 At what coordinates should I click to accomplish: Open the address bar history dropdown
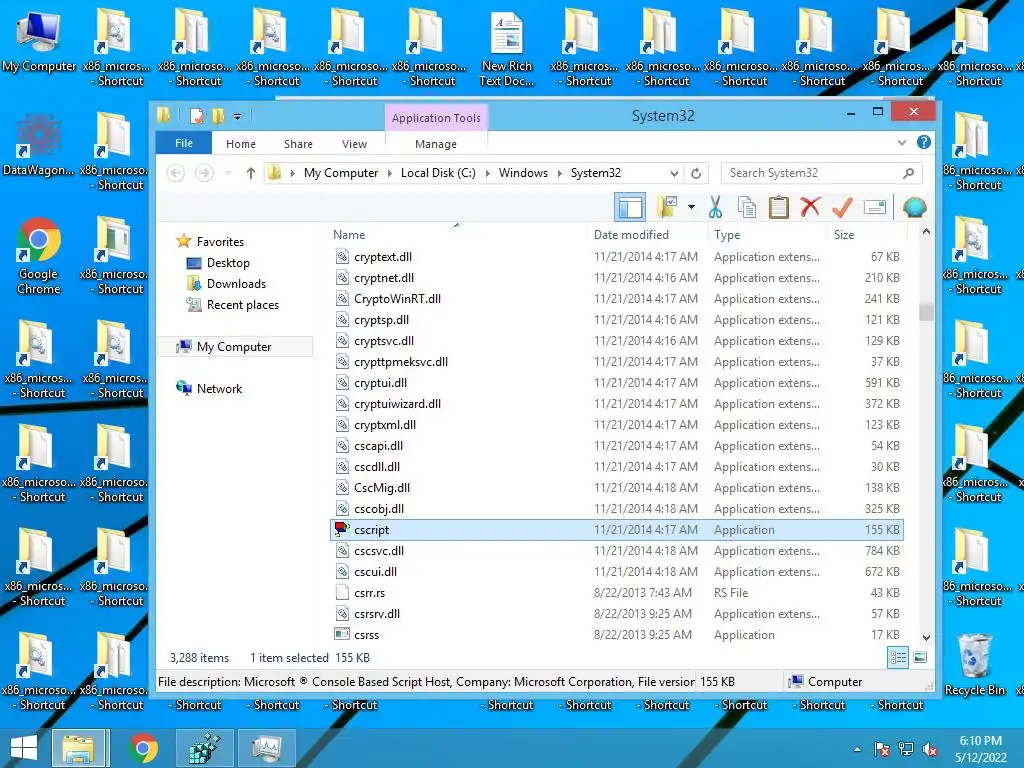[x=674, y=174]
